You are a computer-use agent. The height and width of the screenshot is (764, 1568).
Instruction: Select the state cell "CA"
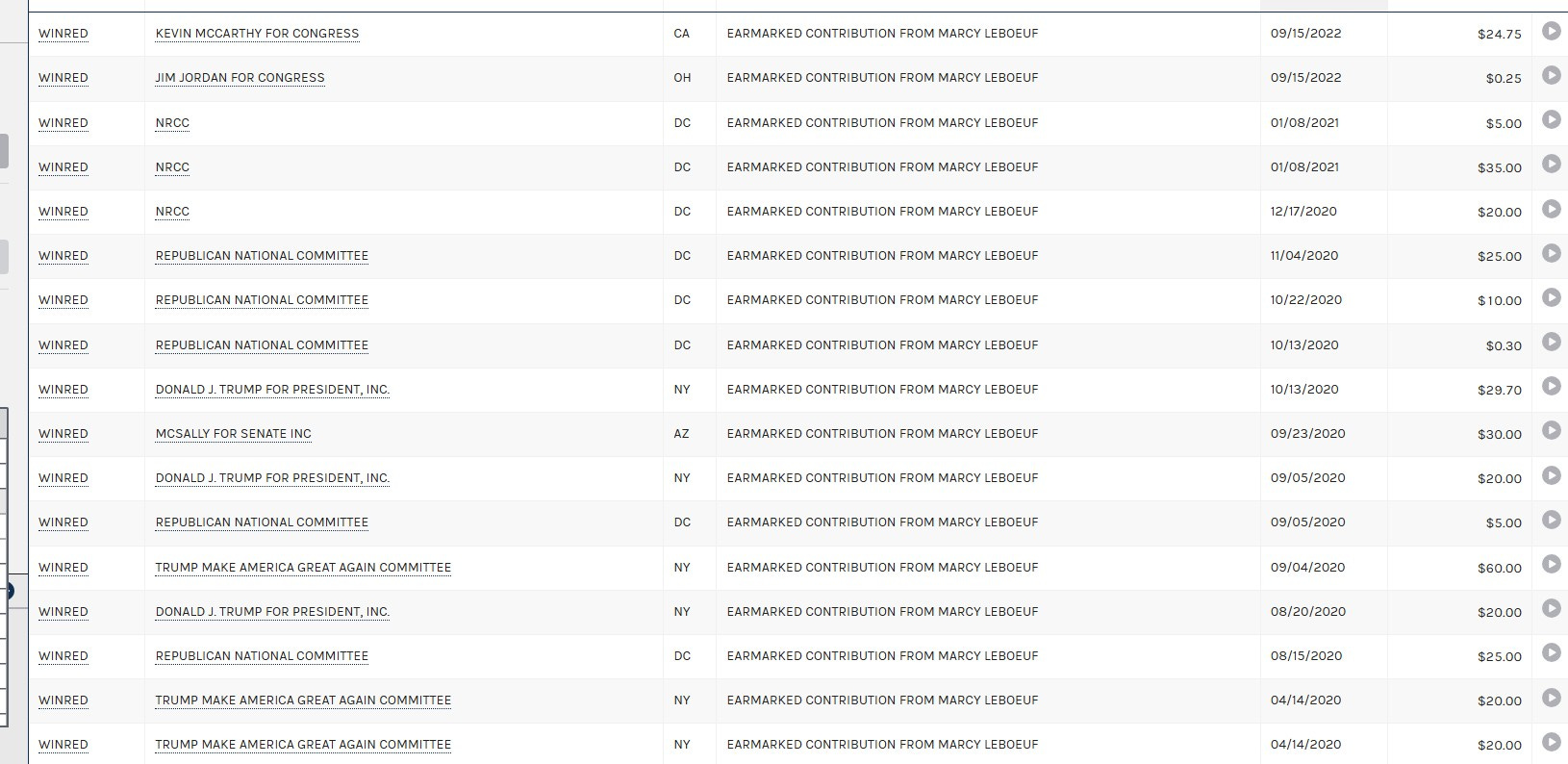681,34
